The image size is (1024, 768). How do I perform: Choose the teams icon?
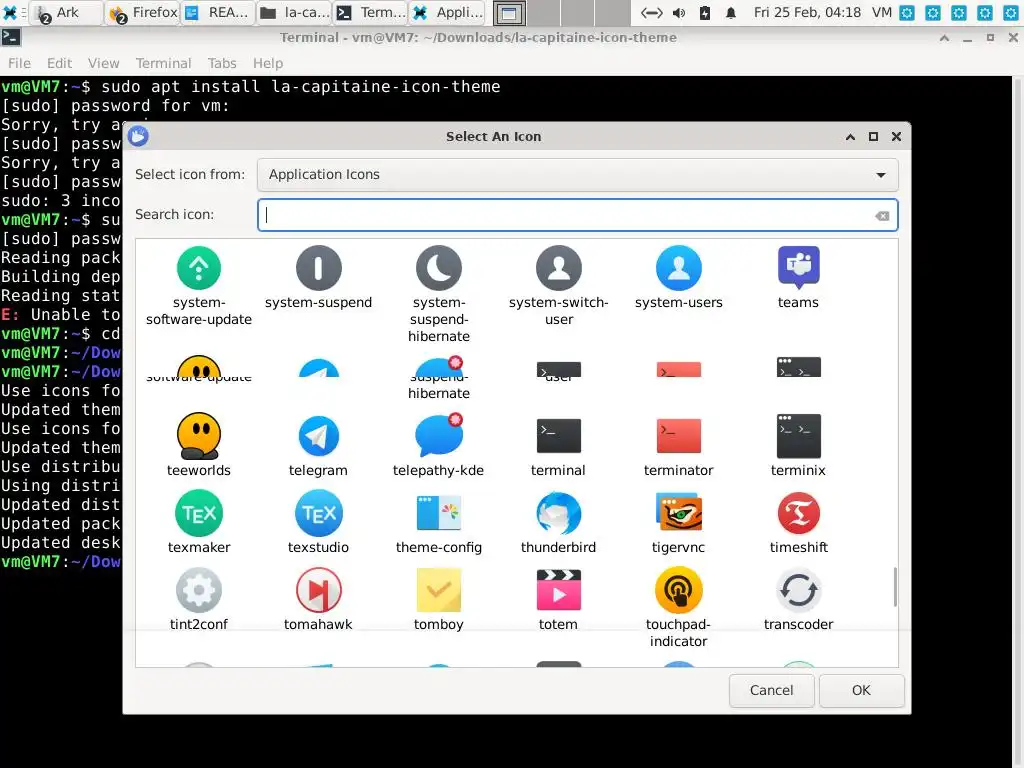(x=798, y=268)
